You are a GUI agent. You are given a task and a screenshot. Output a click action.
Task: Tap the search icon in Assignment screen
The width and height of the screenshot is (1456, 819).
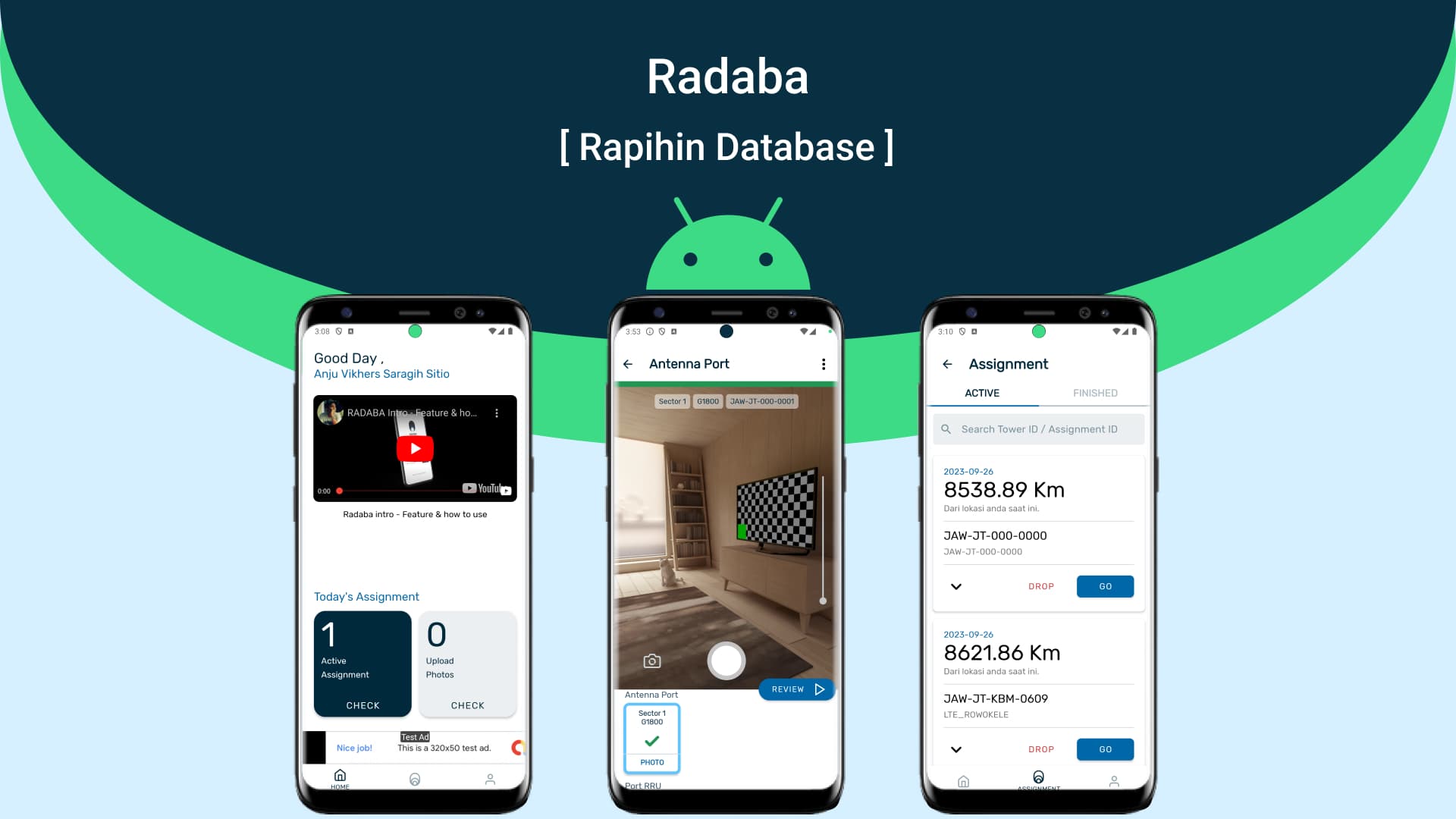[946, 429]
